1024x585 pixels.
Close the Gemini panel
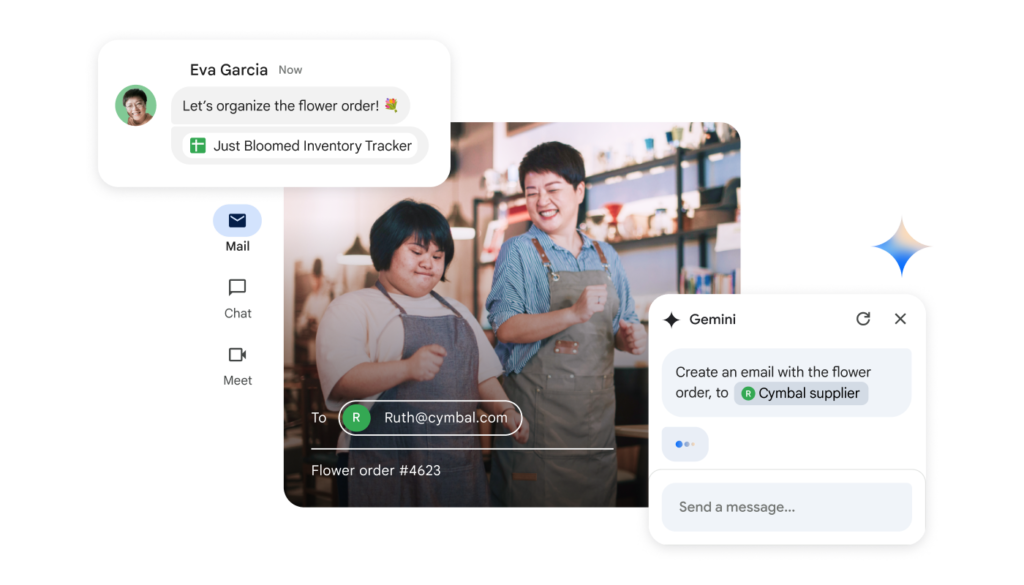(900, 319)
